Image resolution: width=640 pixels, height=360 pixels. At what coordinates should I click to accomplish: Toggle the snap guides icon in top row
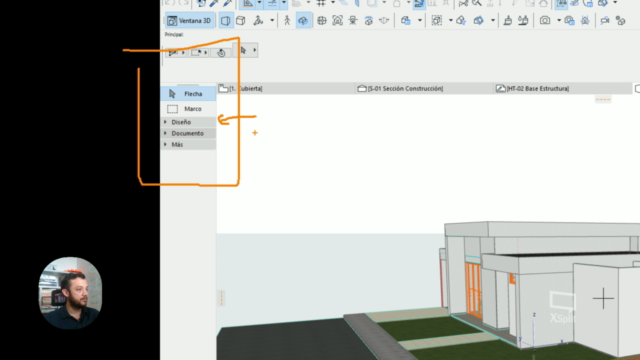(272, 4)
